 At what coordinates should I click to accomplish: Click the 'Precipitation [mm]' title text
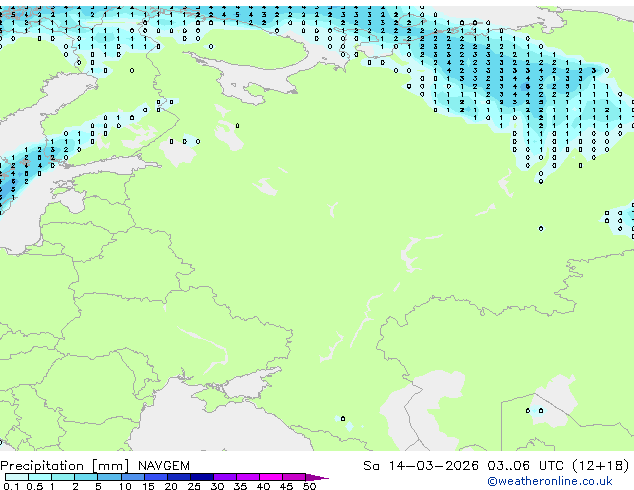[x=65, y=466]
